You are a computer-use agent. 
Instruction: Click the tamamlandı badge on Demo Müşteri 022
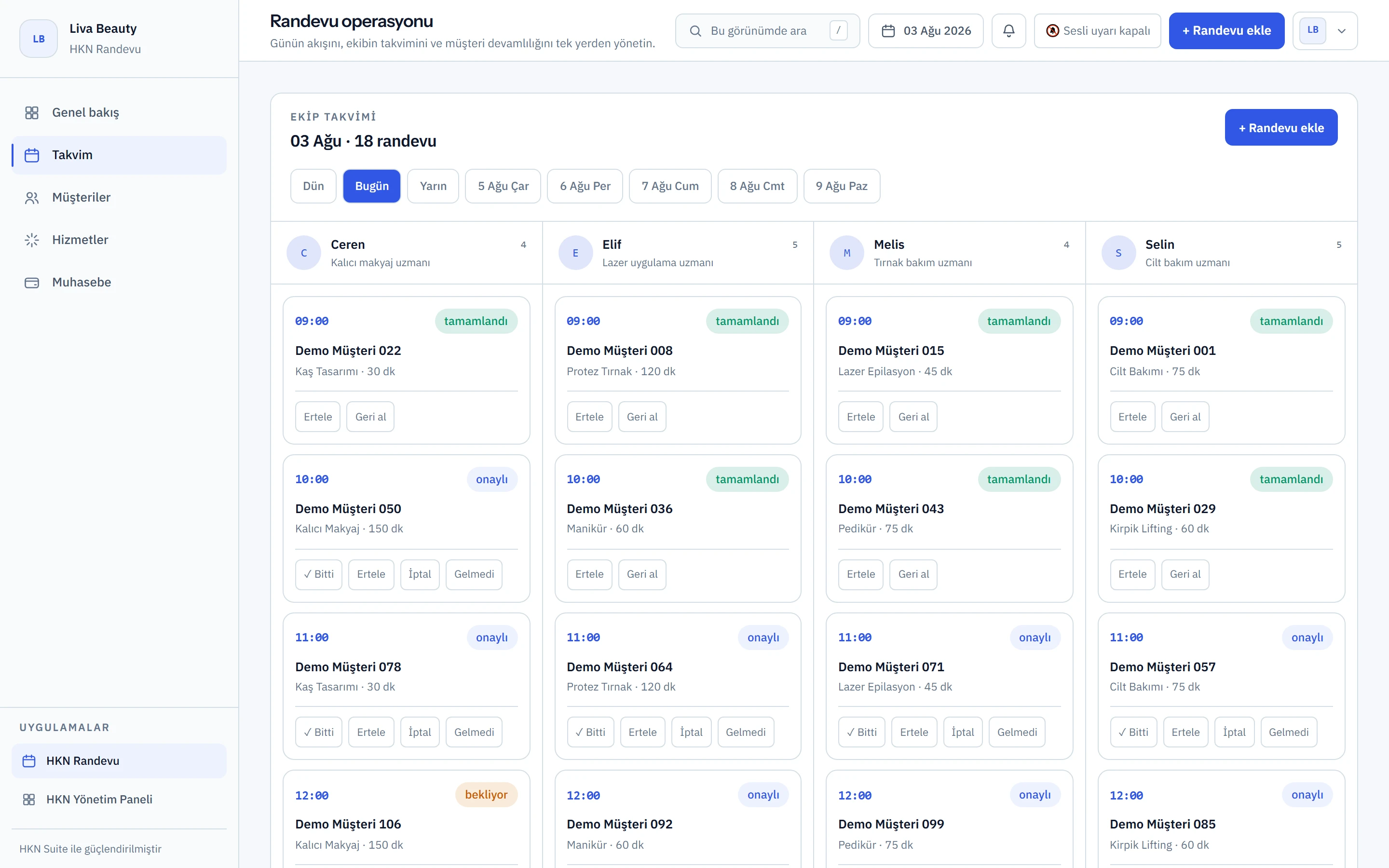click(476, 321)
